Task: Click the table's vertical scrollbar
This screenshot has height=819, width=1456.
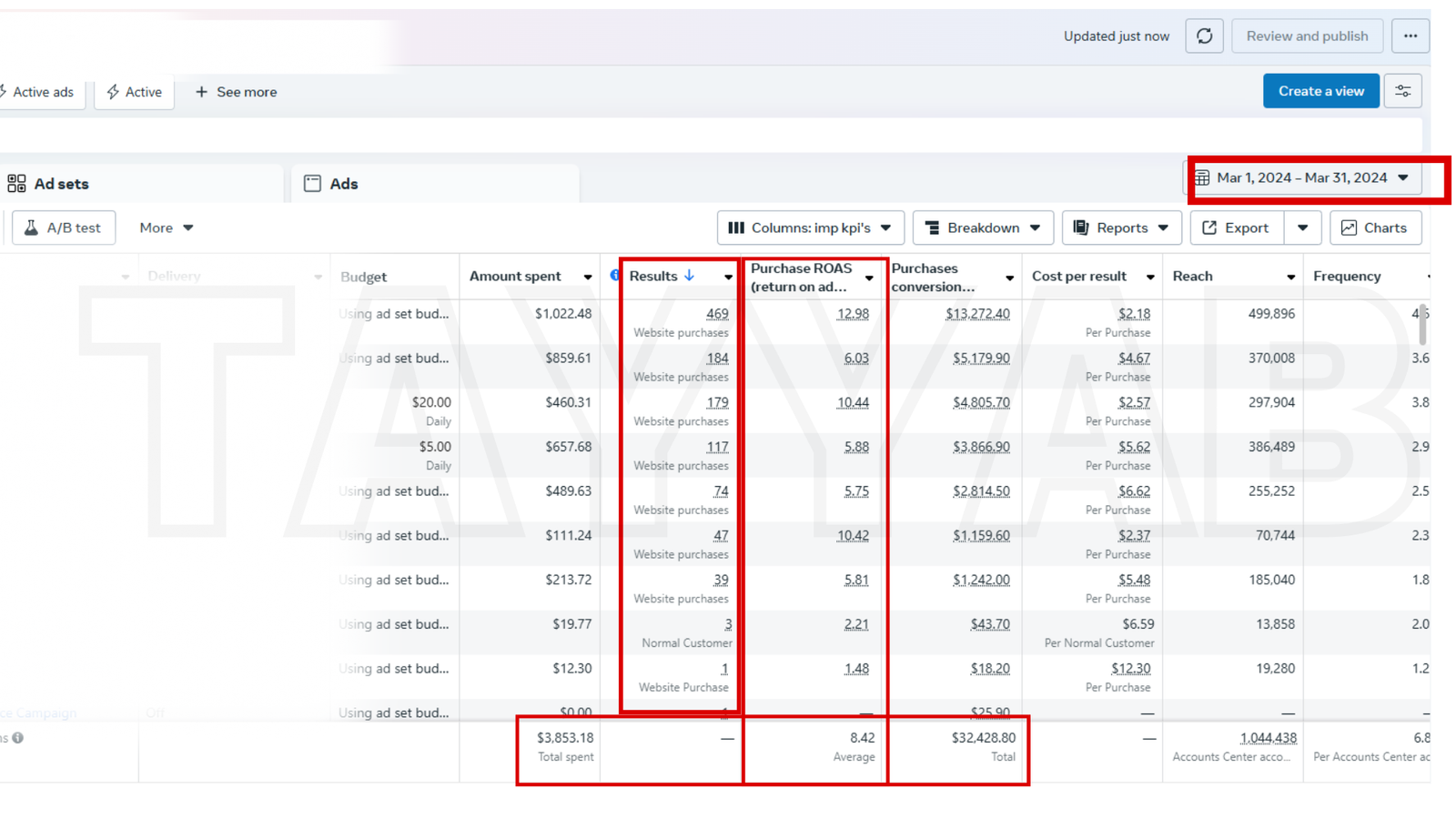Action: click(x=1422, y=324)
